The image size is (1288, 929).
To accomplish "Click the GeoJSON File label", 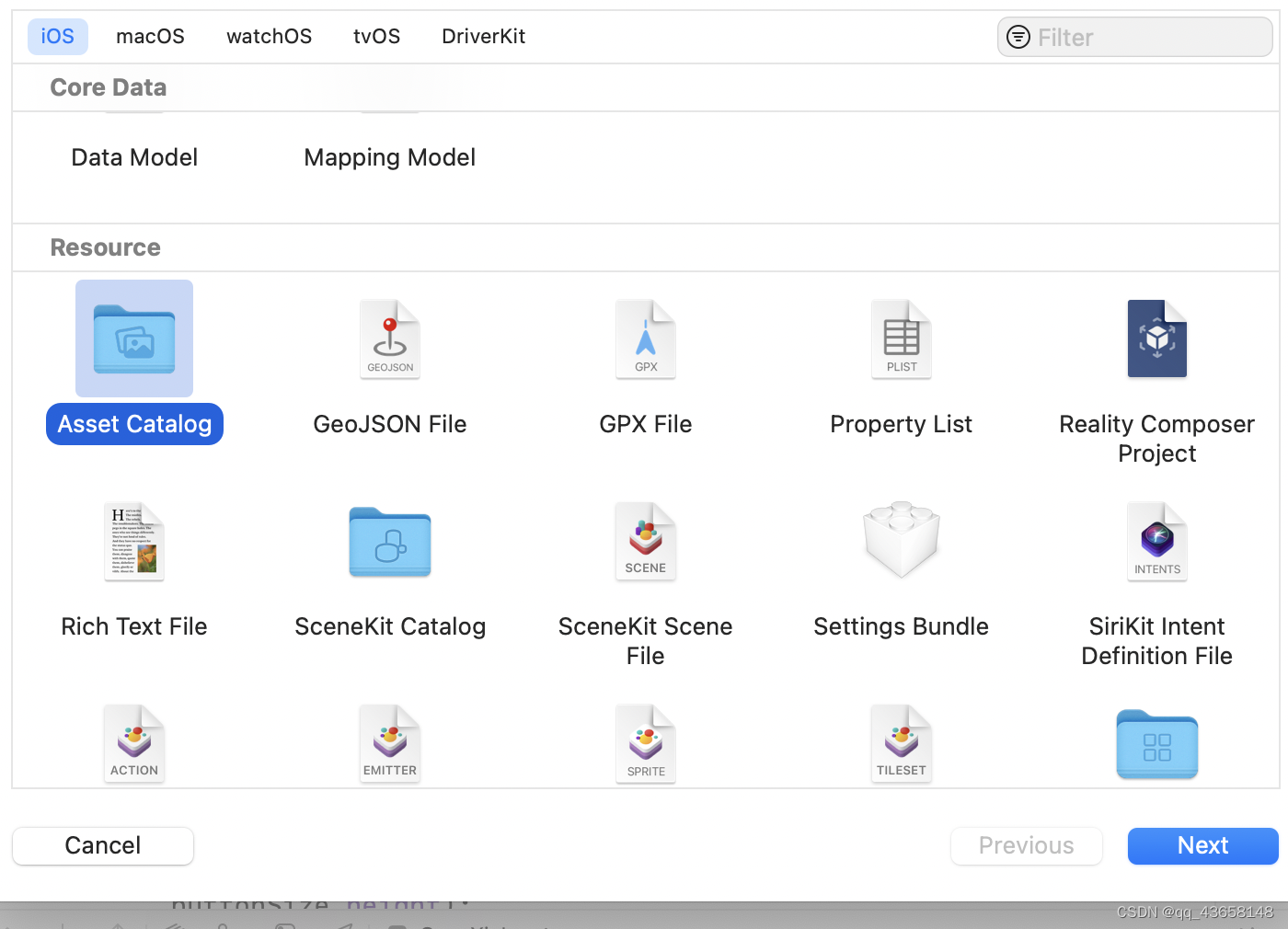I will (x=390, y=424).
